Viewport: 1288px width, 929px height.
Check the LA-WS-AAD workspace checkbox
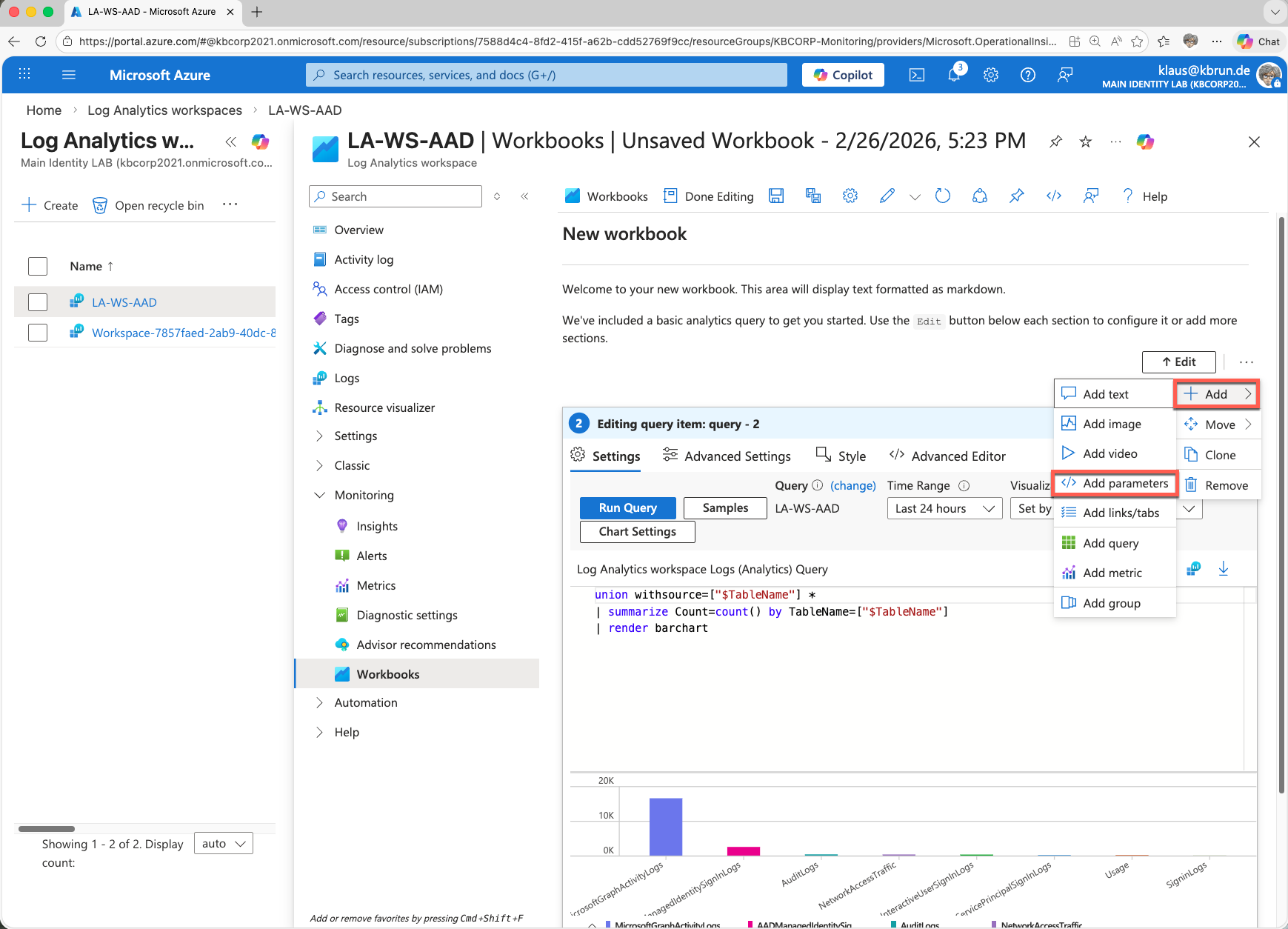coord(38,302)
